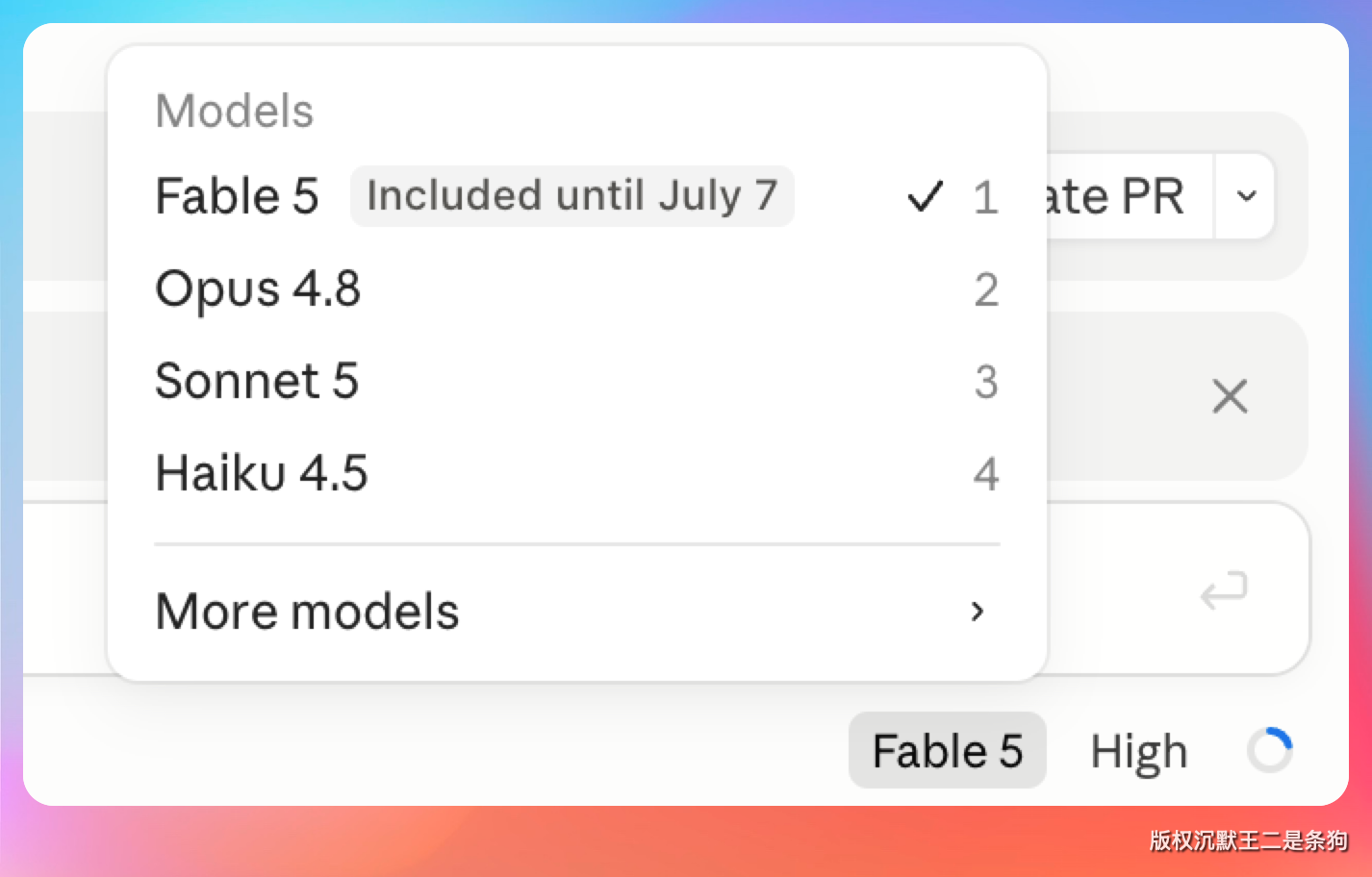Click the checkmark next to Fable 5
The width and height of the screenshot is (1372, 877).
coord(925,197)
